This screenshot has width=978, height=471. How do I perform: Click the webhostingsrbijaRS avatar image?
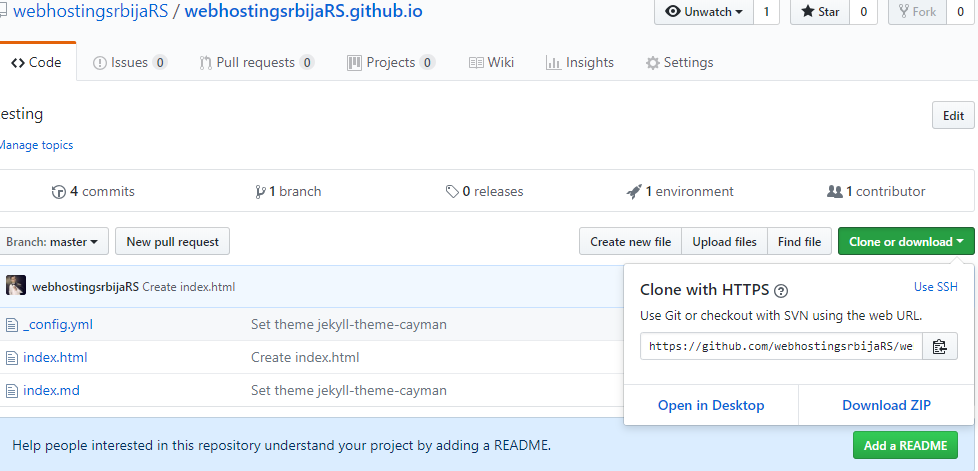(16, 286)
